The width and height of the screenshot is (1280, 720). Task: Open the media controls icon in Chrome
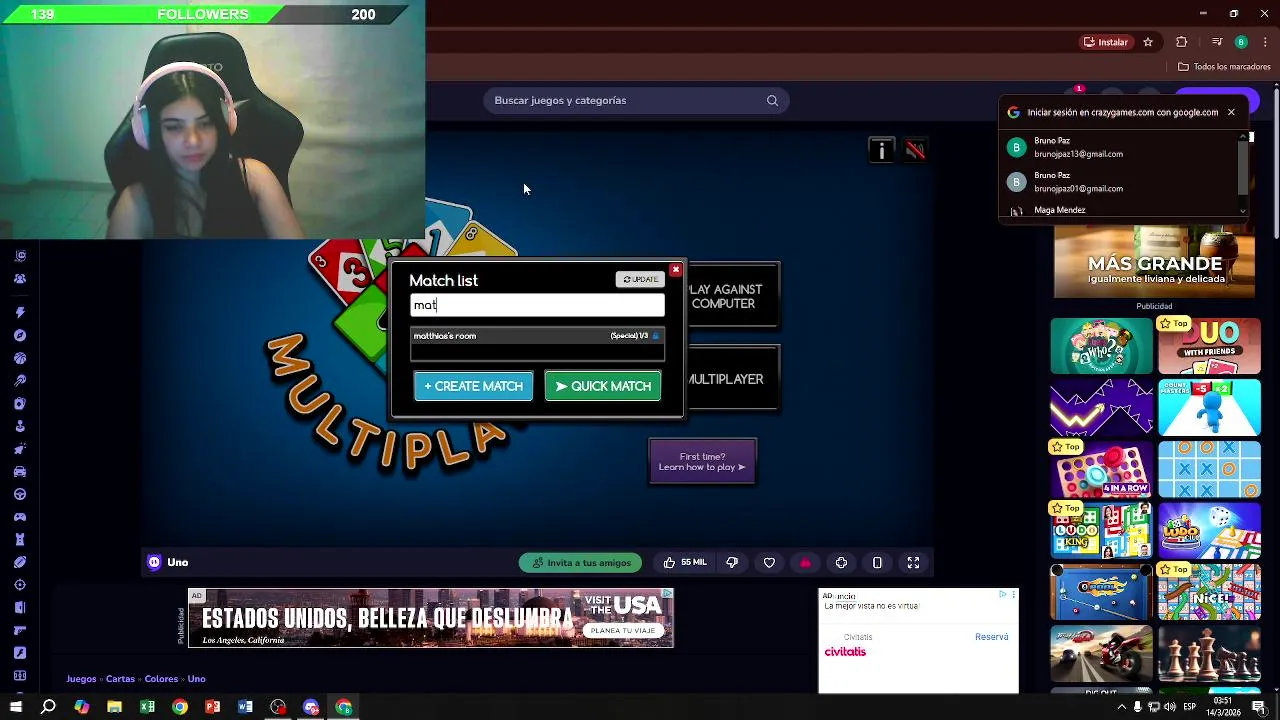tap(1217, 42)
